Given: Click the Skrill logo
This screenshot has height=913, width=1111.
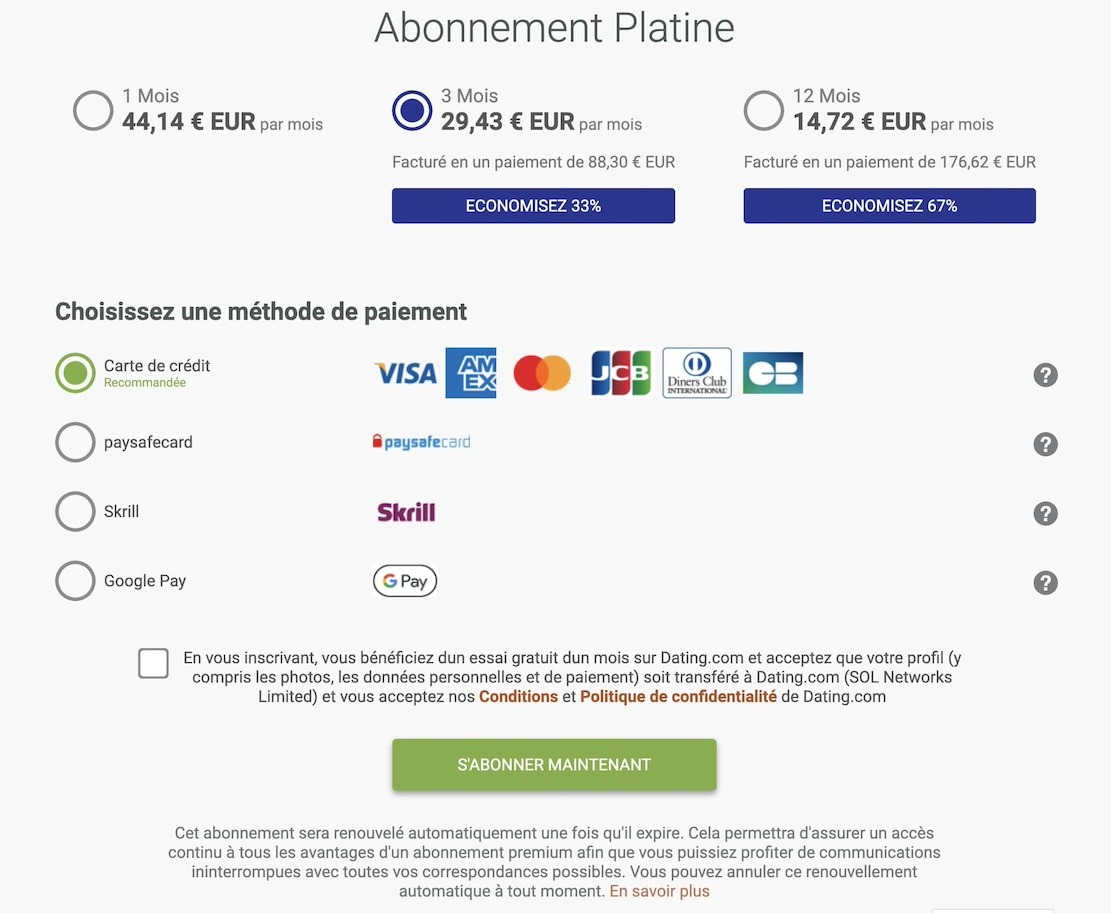Looking at the screenshot, I should click(x=405, y=511).
